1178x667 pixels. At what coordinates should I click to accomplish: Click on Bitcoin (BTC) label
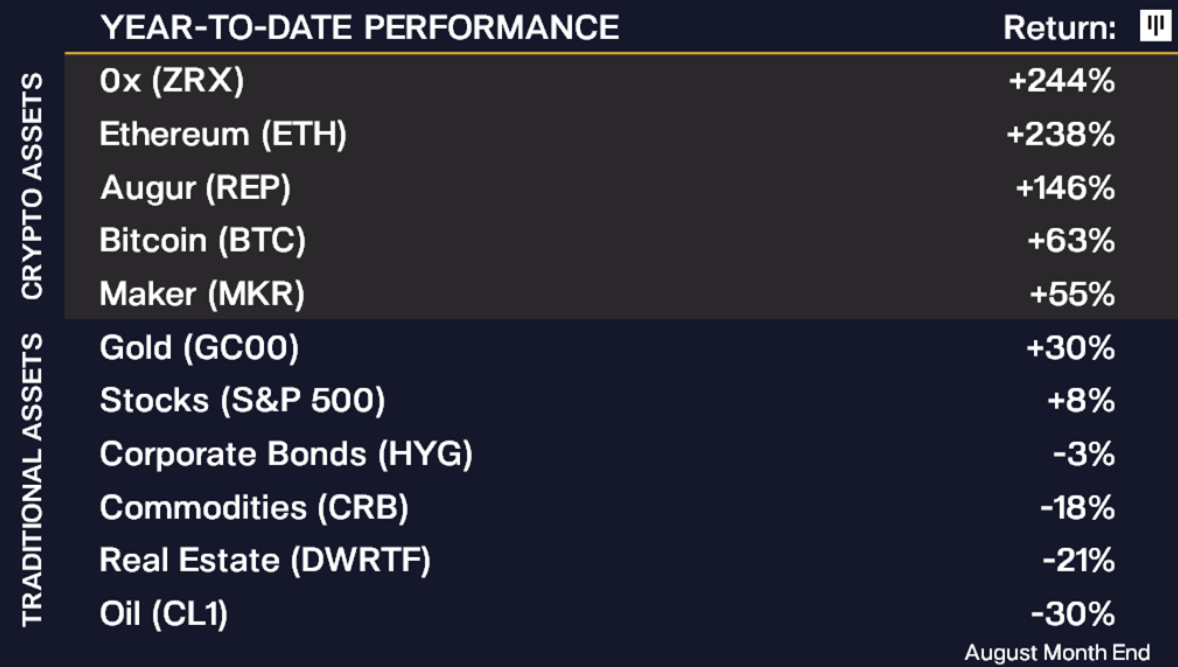pos(202,241)
